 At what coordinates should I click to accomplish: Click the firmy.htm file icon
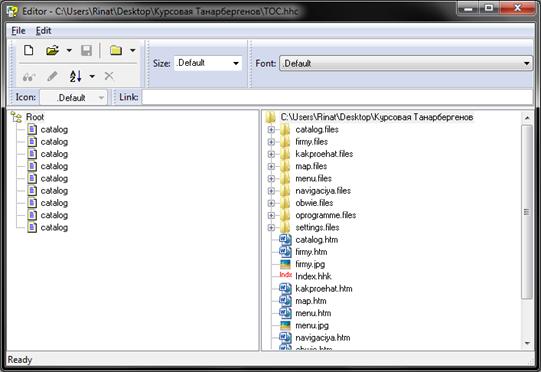pos(285,252)
